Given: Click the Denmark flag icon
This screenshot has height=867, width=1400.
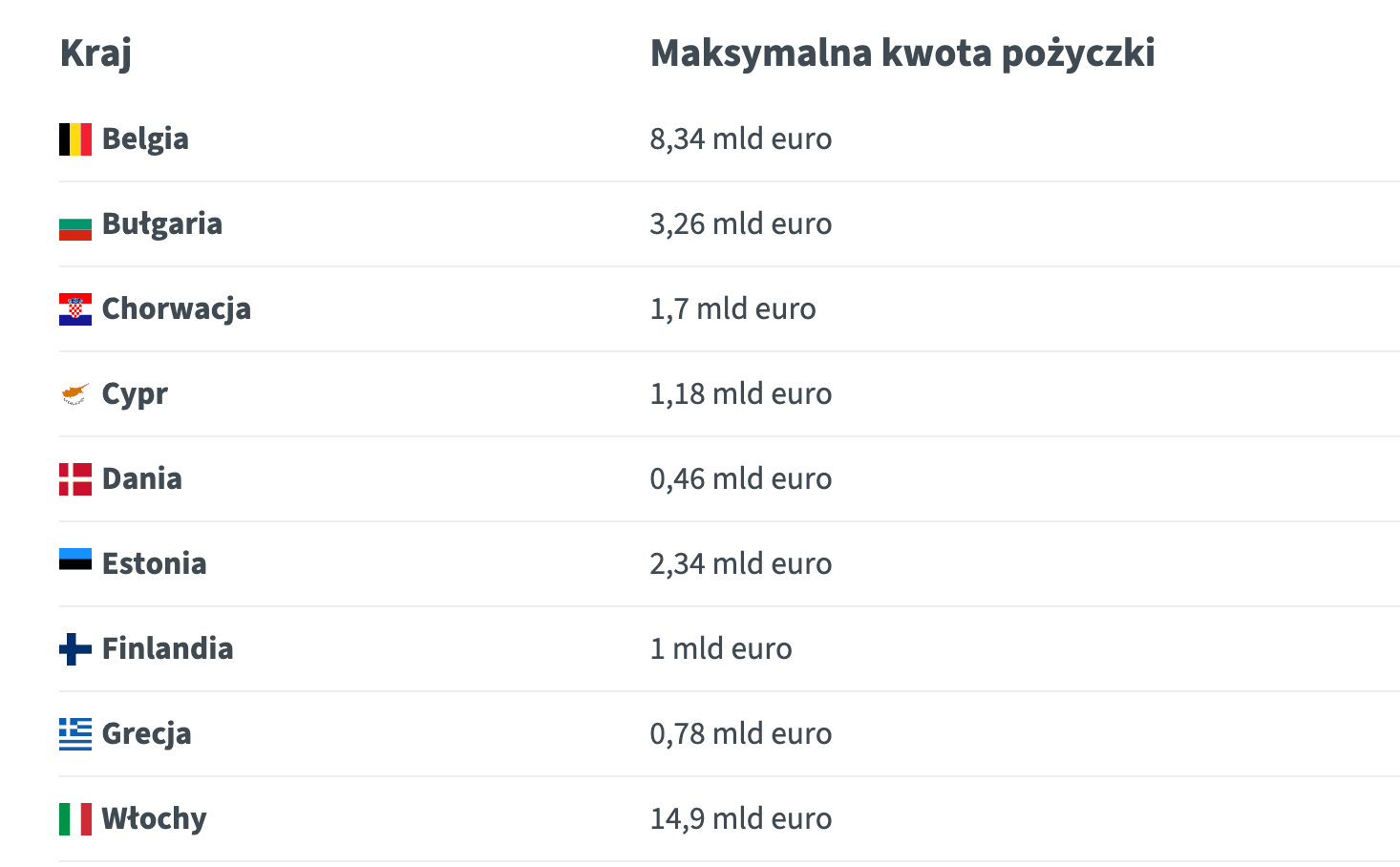Looking at the screenshot, I should [x=75, y=479].
